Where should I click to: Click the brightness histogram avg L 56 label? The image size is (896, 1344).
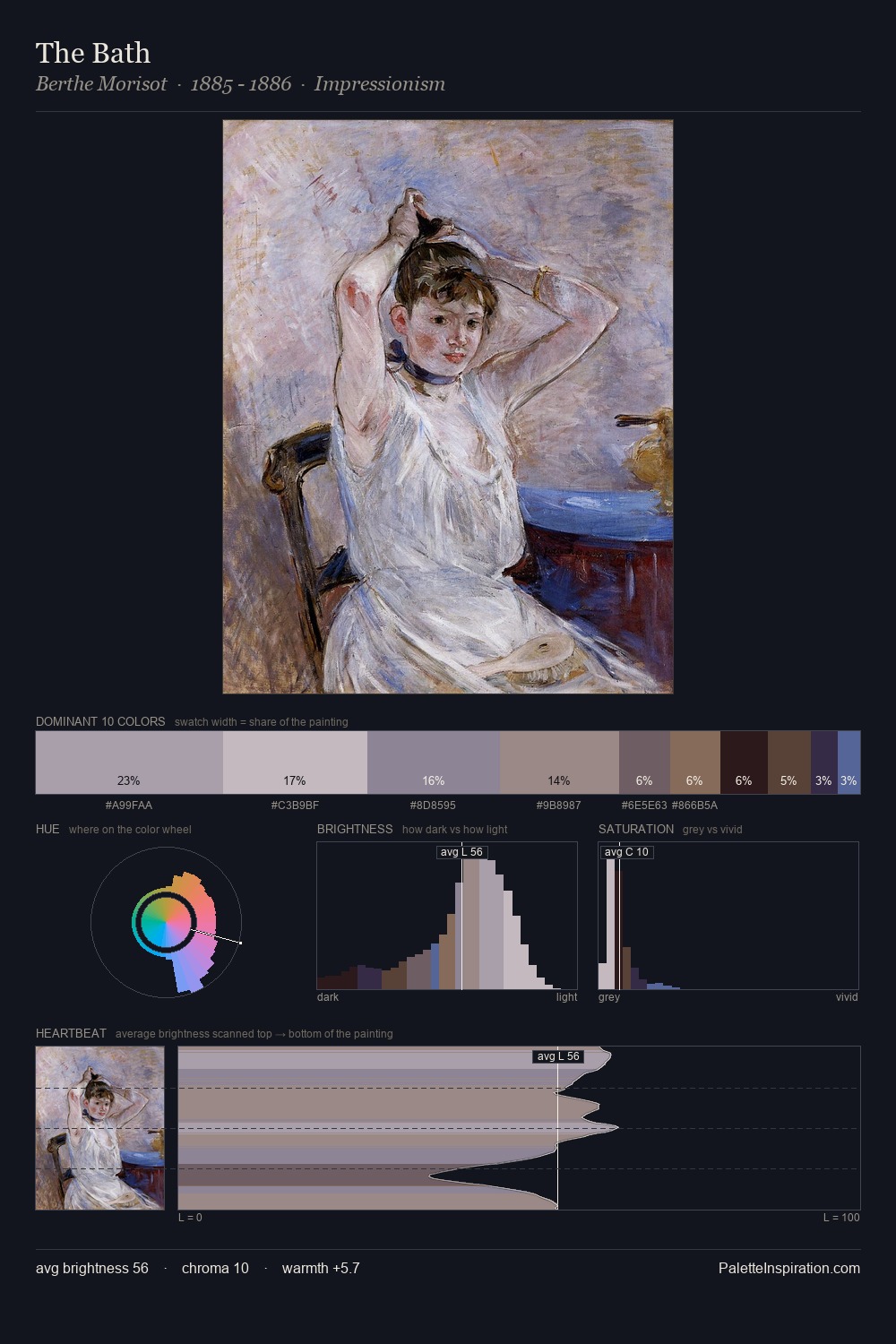(462, 852)
